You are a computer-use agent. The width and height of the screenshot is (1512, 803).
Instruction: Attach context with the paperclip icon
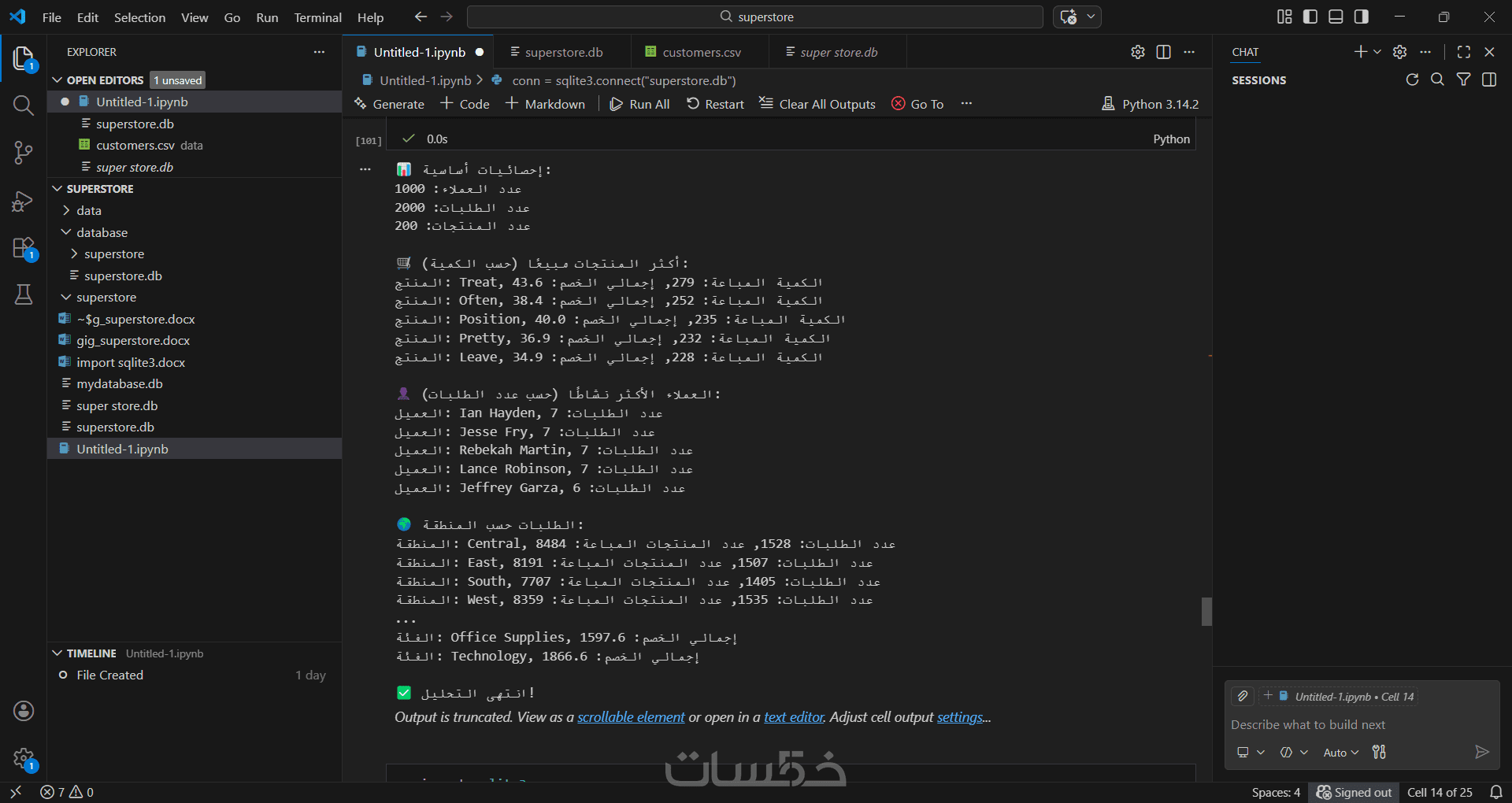pos(1243,696)
